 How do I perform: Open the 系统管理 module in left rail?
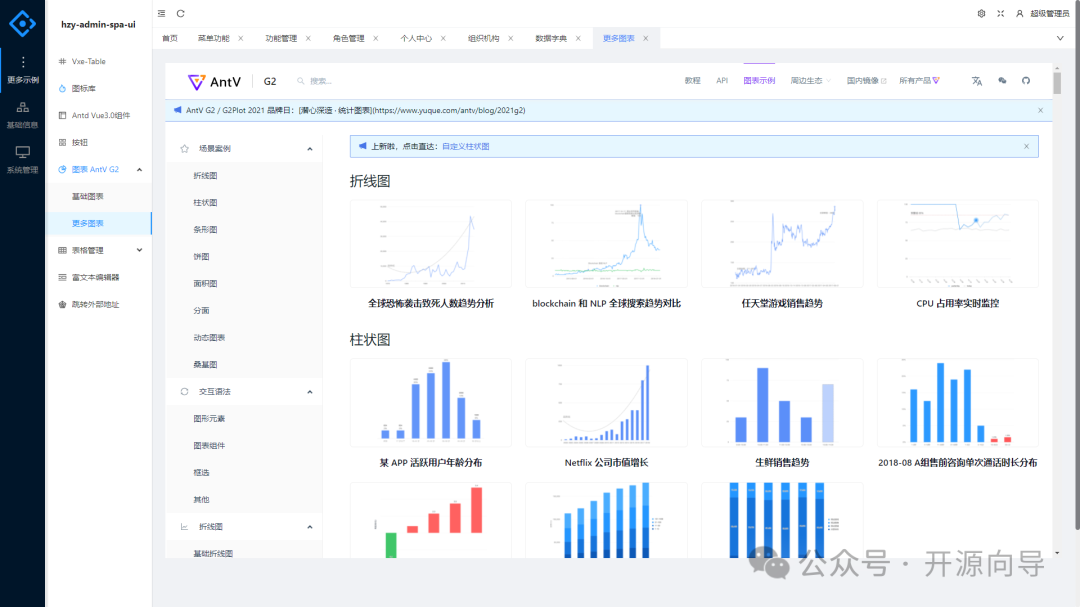(x=23, y=160)
